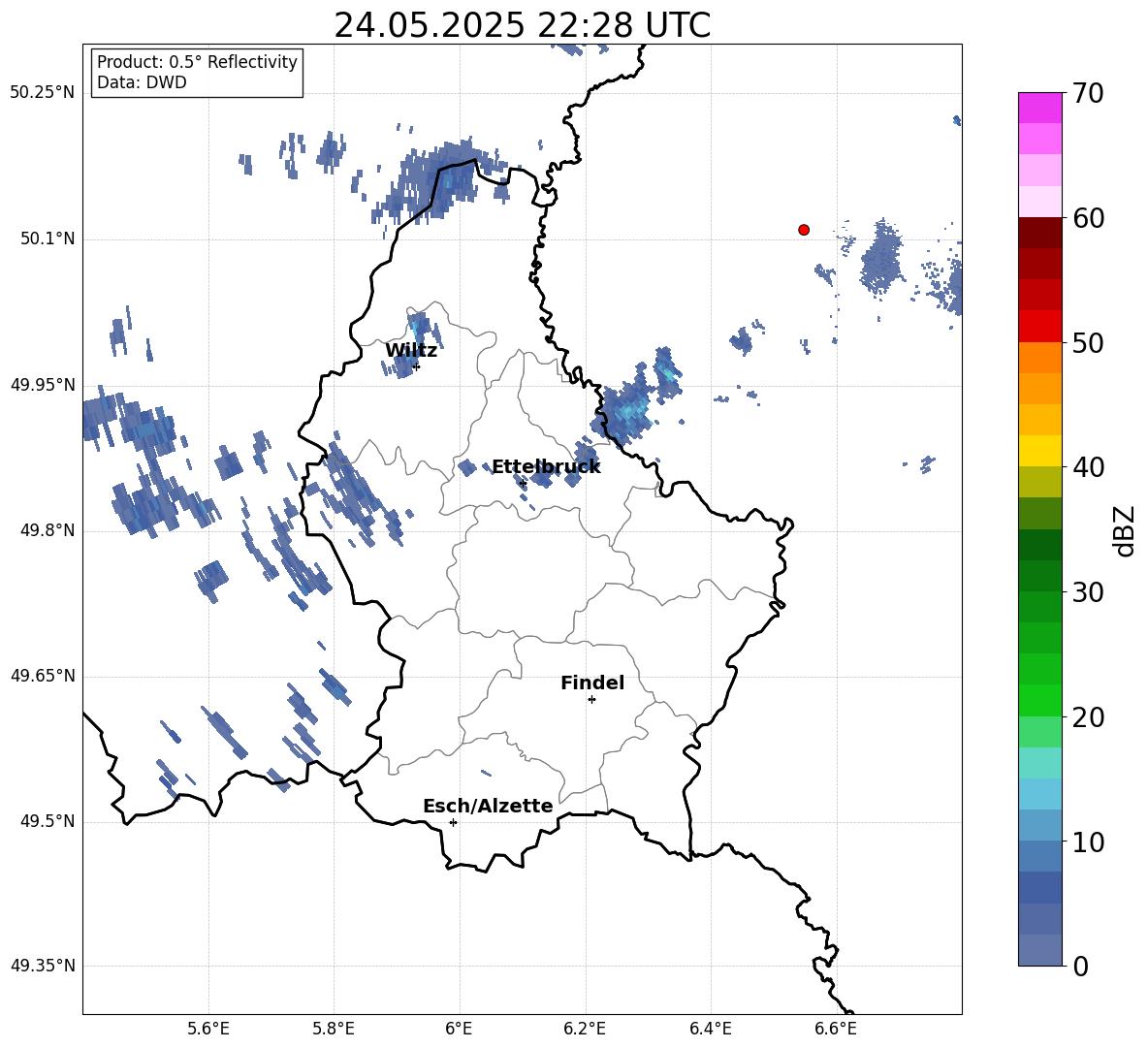1148x1048 pixels.
Task: Click the colorbar label 70
Action: (1089, 93)
